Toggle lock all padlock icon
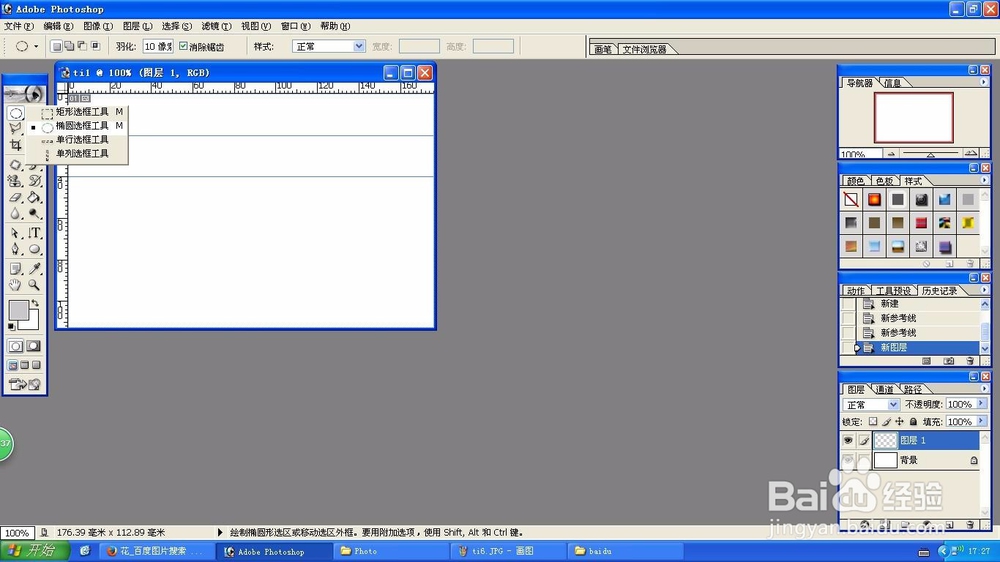The width and height of the screenshot is (1000, 562). pos(913,422)
